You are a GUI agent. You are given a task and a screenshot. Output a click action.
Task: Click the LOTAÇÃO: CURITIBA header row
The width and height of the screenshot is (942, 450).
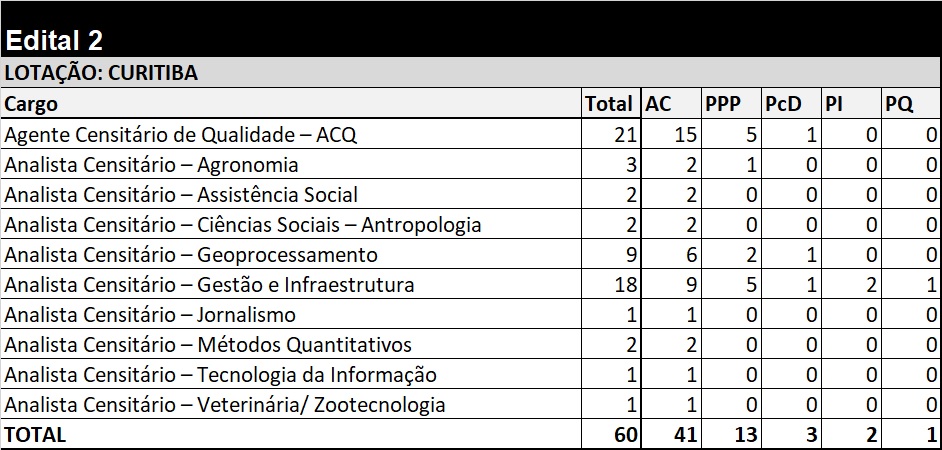[471, 73]
